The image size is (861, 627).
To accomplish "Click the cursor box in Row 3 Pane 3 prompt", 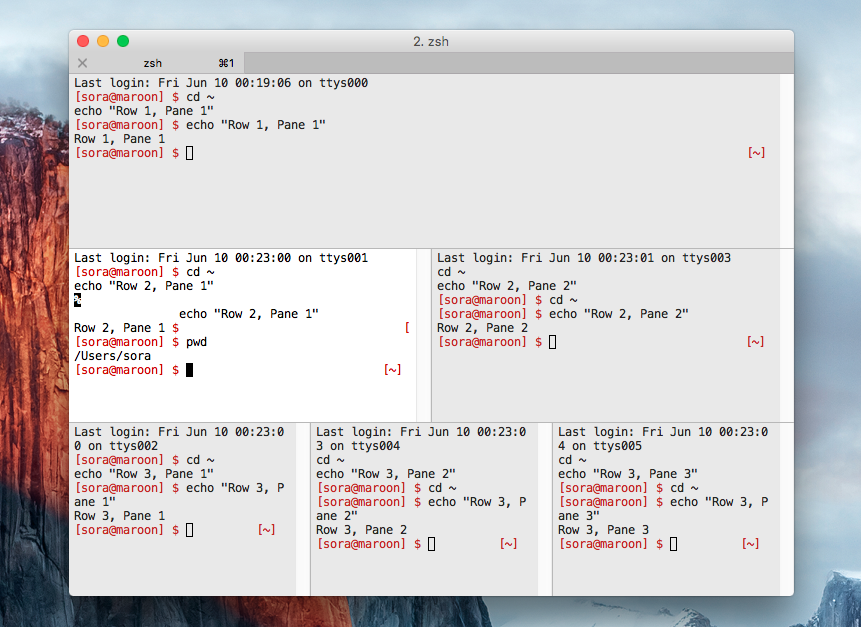I will point(673,544).
